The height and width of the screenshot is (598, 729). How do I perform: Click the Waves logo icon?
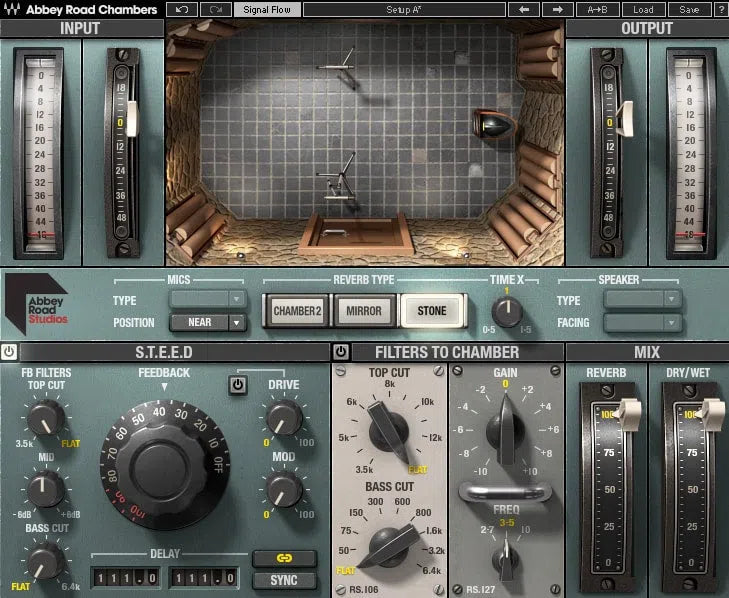pos(11,9)
